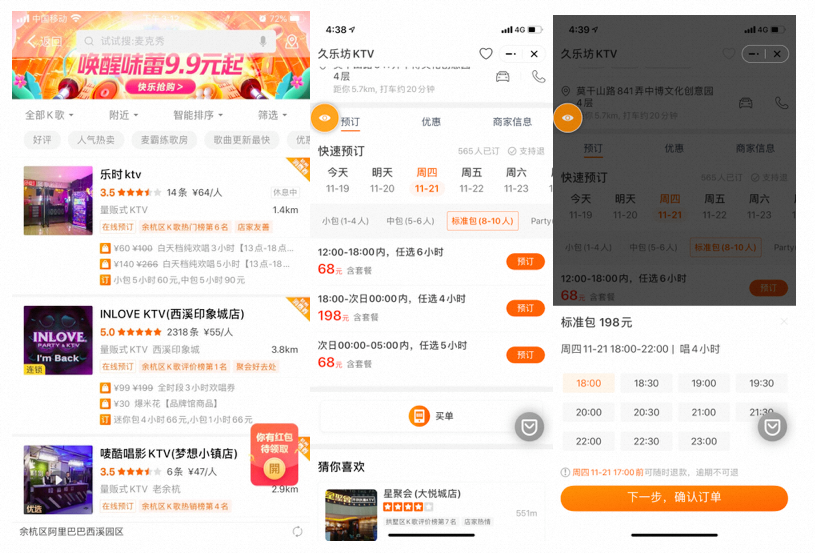Tap the 支持退 refund info label
This screenshot has width=815, height=553.
pos(526,151)
